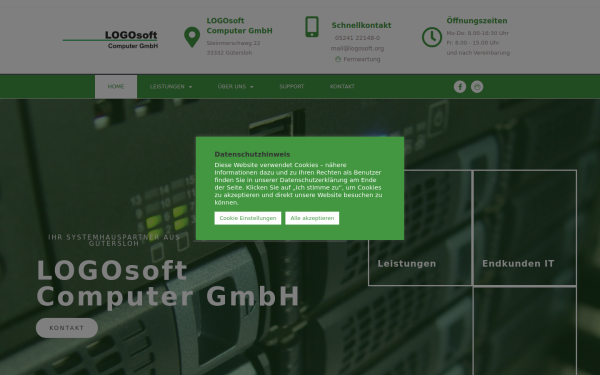The height and width of the screenshot is (375, 600).
Task: Click the Datenschutzhinweis heading
Action: [252, 154]
